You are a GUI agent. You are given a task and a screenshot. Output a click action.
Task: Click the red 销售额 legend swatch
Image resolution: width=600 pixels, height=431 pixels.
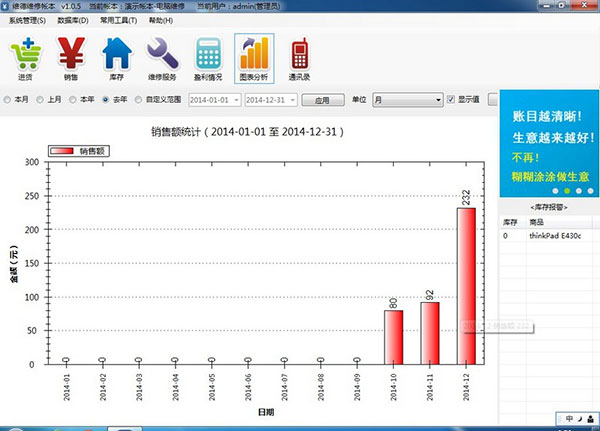coord(62,151)
